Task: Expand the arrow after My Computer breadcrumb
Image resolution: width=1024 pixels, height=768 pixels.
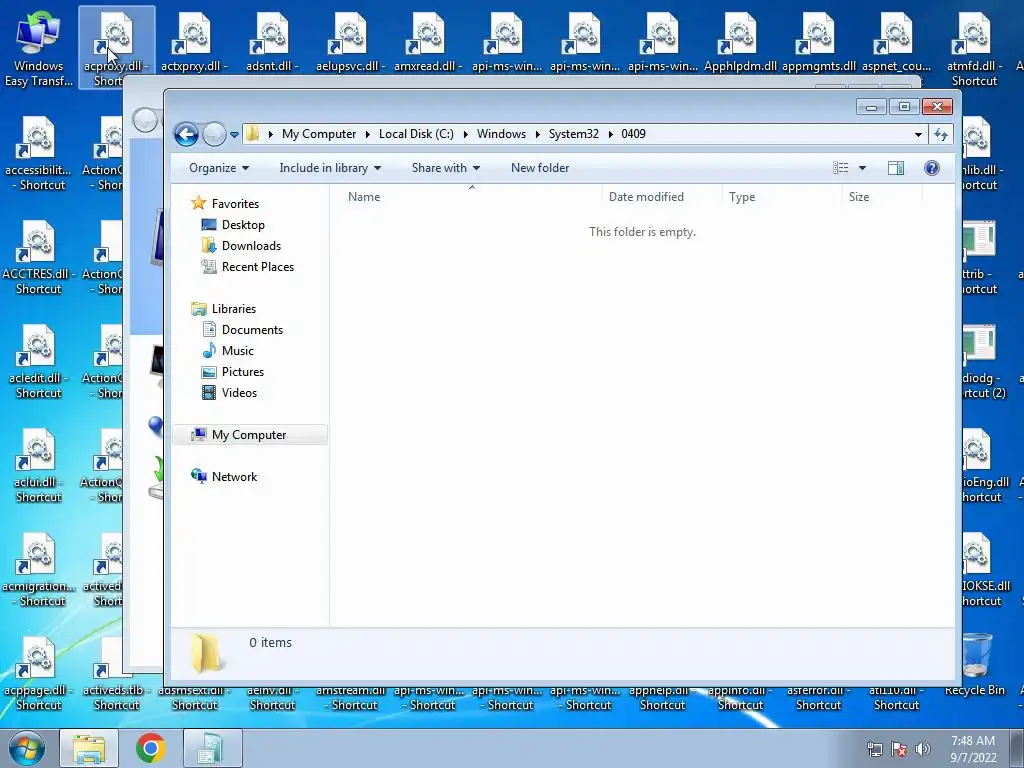Action: point(367,135)
